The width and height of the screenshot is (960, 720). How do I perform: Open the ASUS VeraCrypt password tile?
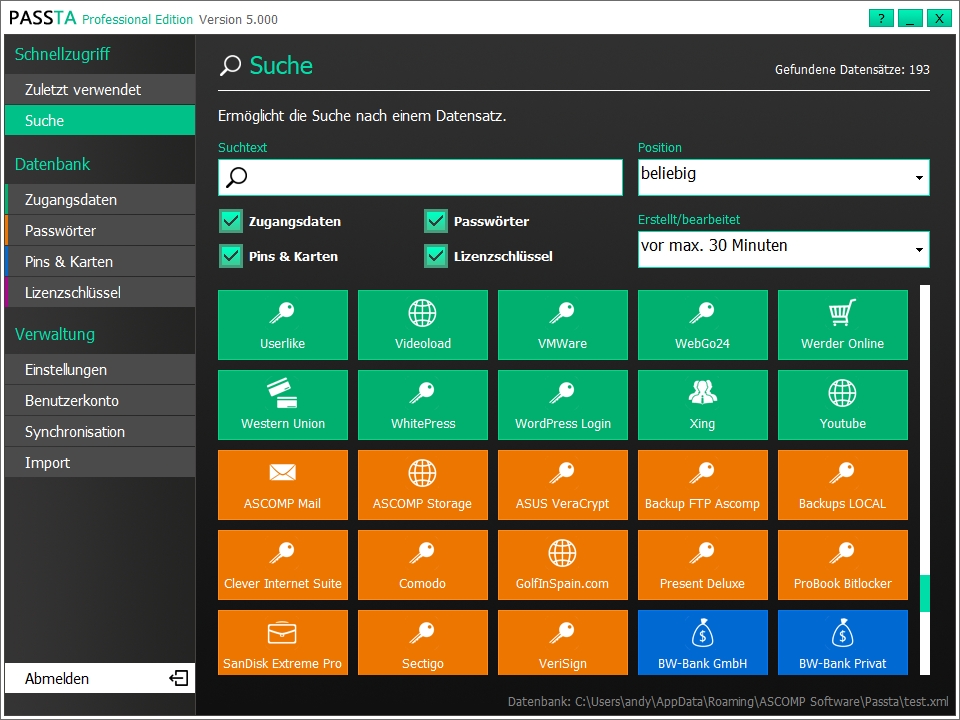(x=563, y=485)
